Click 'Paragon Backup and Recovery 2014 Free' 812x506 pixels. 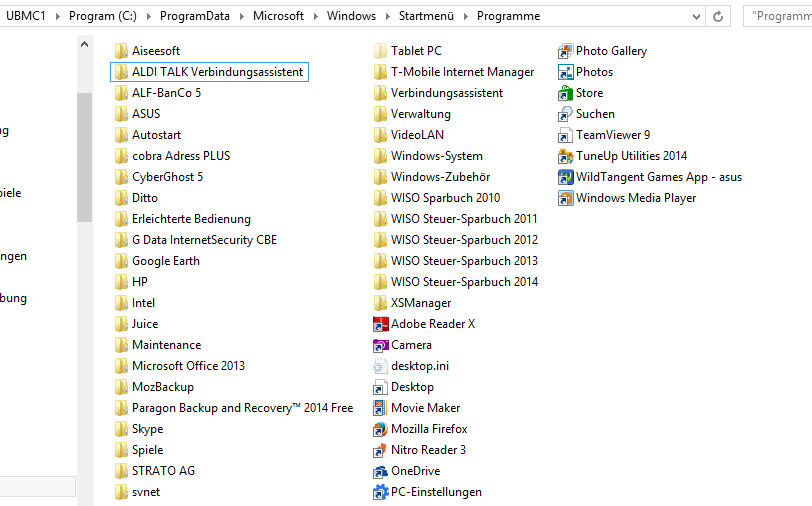[242, 408]
